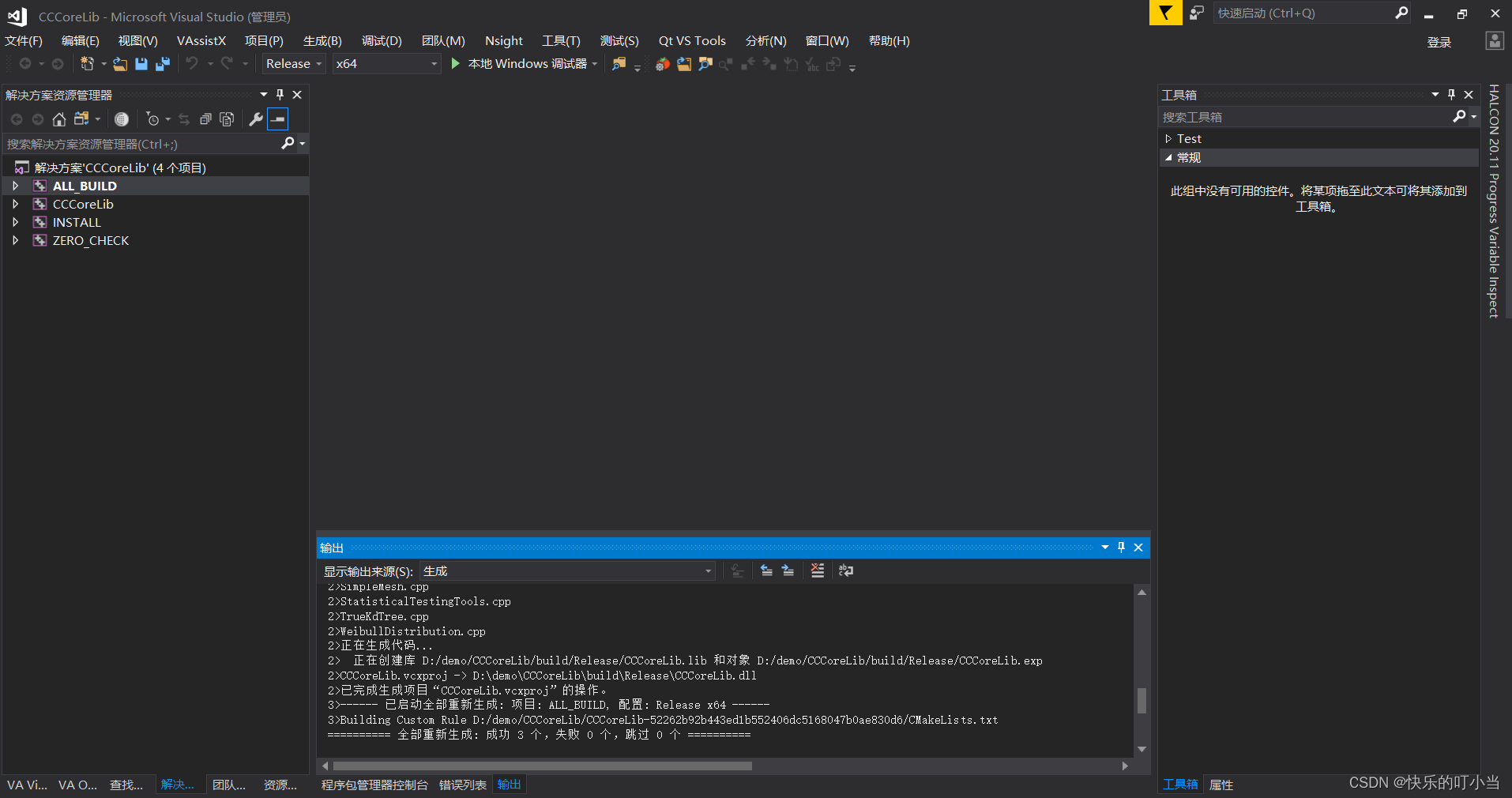
Task: Click the Home icon in Solution Explorer toolbar
Action: click(60, 119)
